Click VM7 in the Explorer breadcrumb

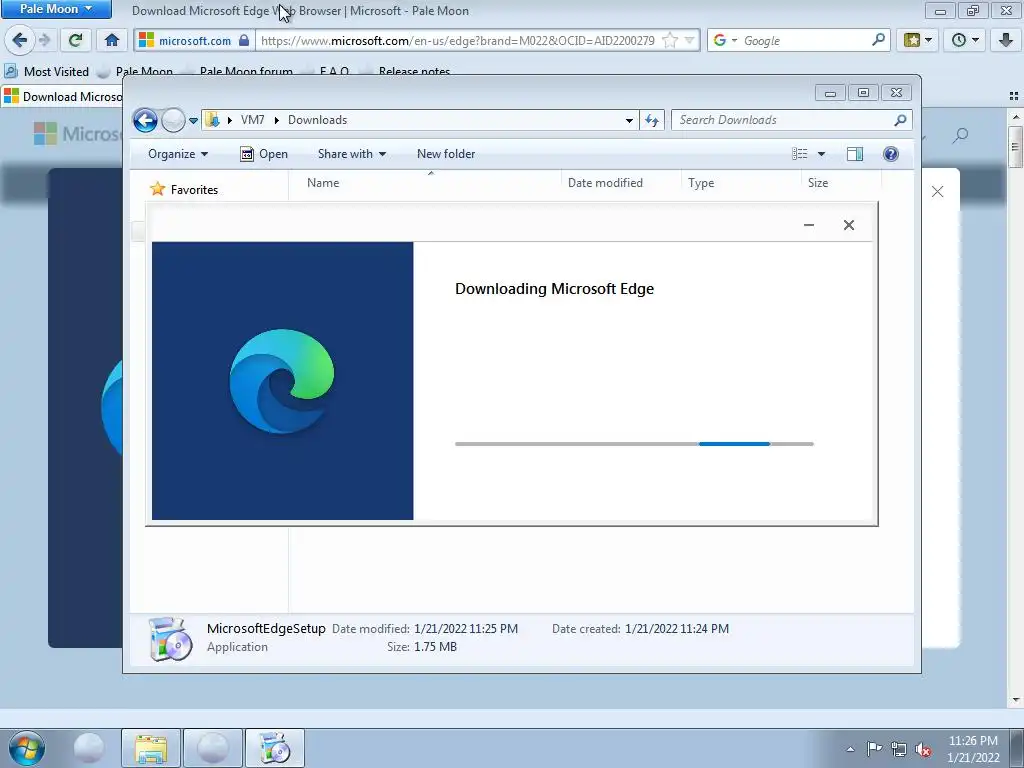pos(252,120)
